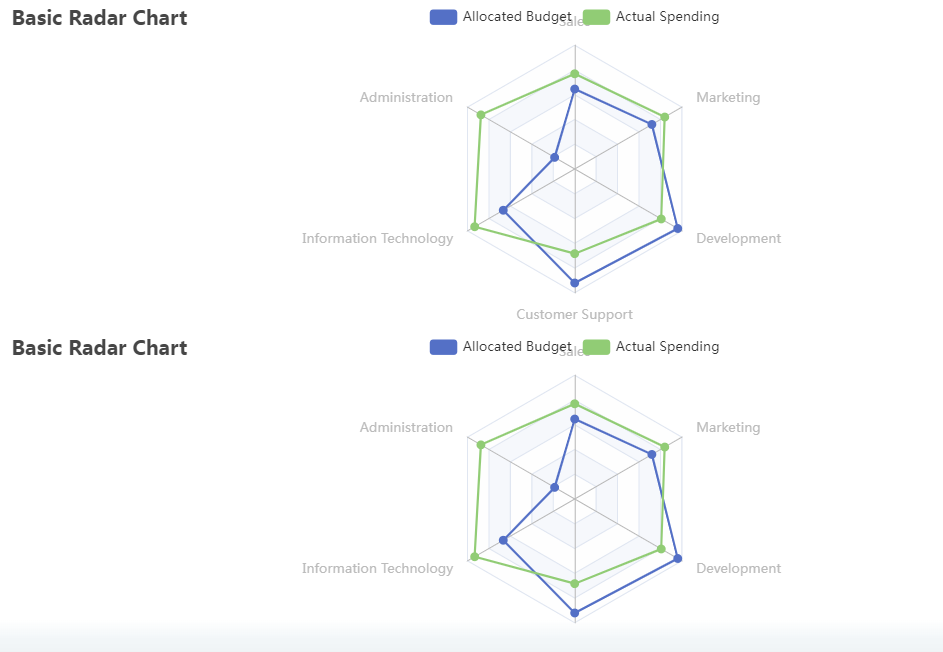Select bottom chart blue Information Technology point
This screenshot has height=652, width=943.
[x=503, y=541]
